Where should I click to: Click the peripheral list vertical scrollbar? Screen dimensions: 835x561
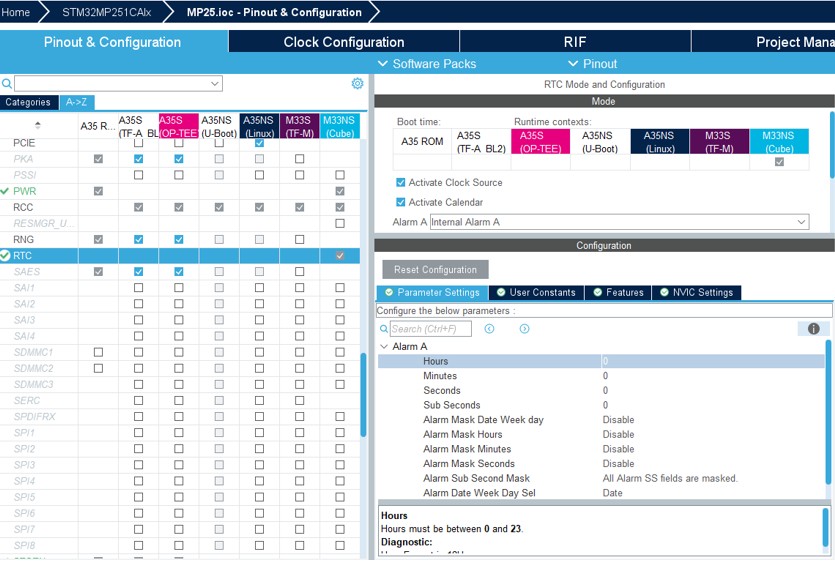[364, 394]
